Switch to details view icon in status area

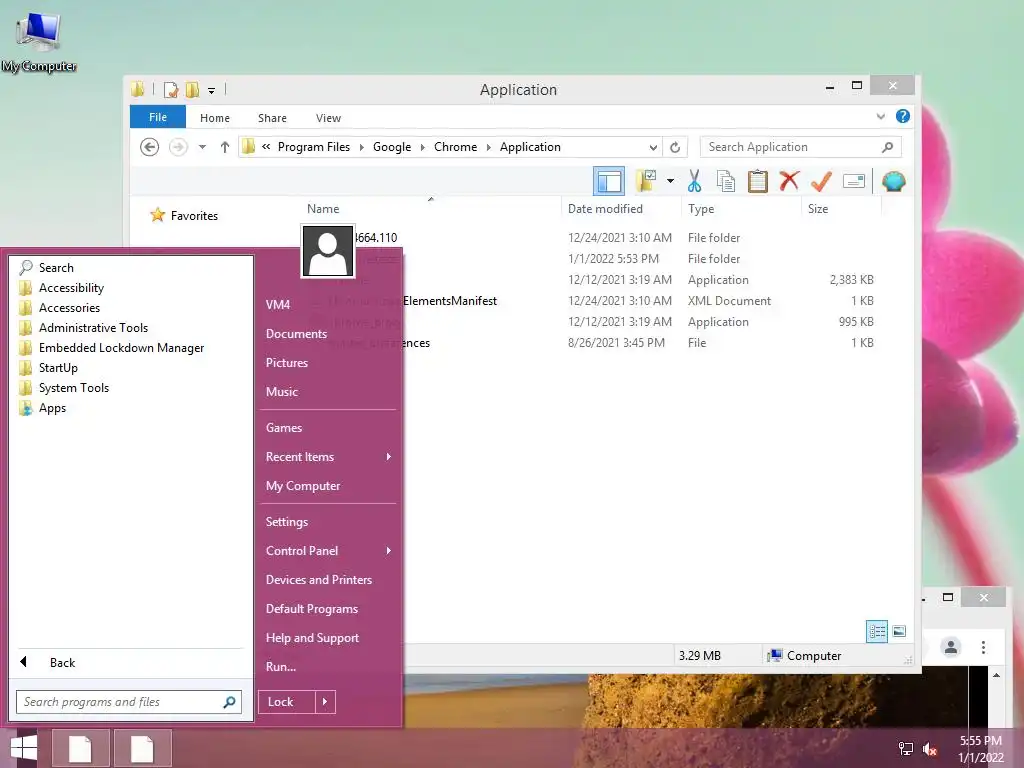pos(877,631)
